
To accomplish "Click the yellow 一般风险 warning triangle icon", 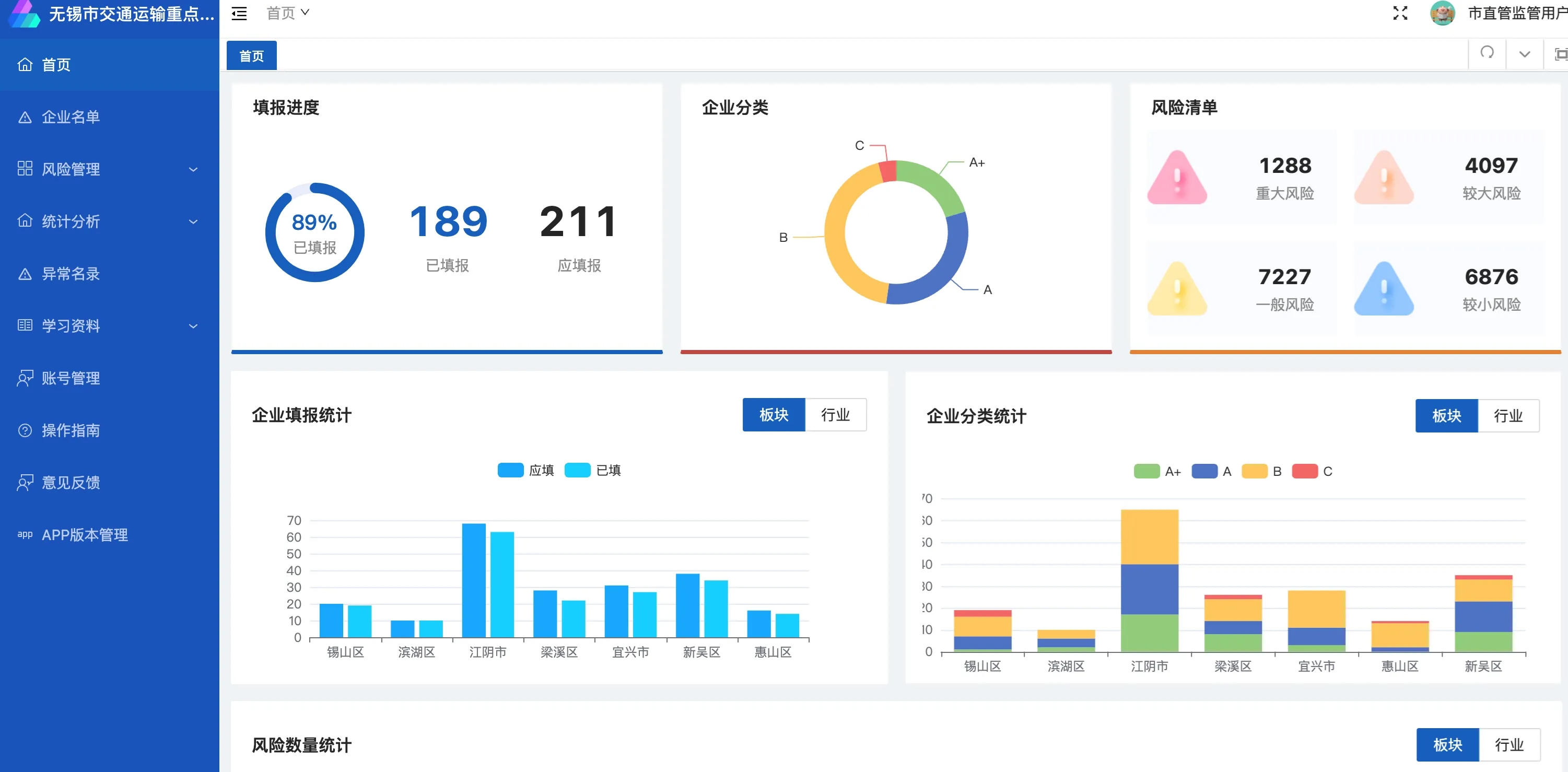I will click(x=1176, y=289).
